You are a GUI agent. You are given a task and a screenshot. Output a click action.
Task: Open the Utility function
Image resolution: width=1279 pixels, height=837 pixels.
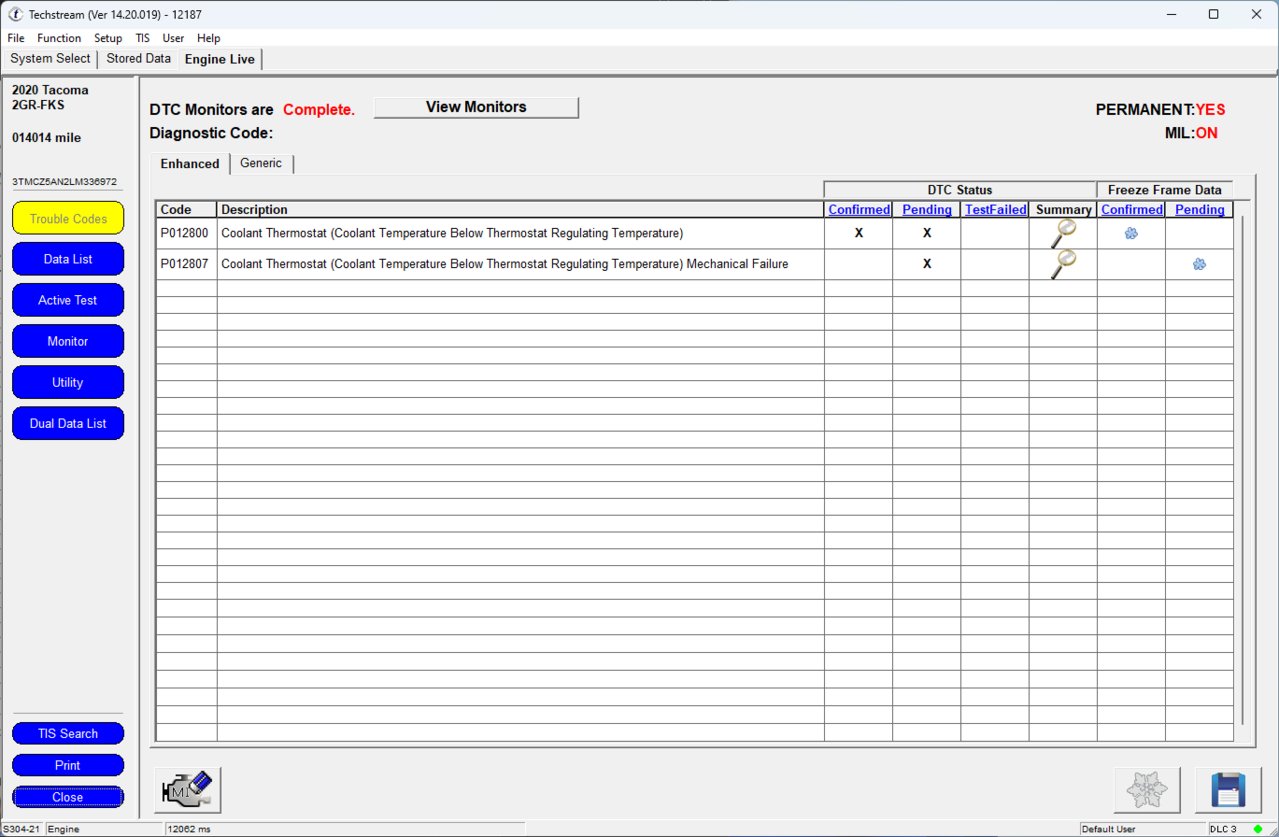tap(68, 382)
